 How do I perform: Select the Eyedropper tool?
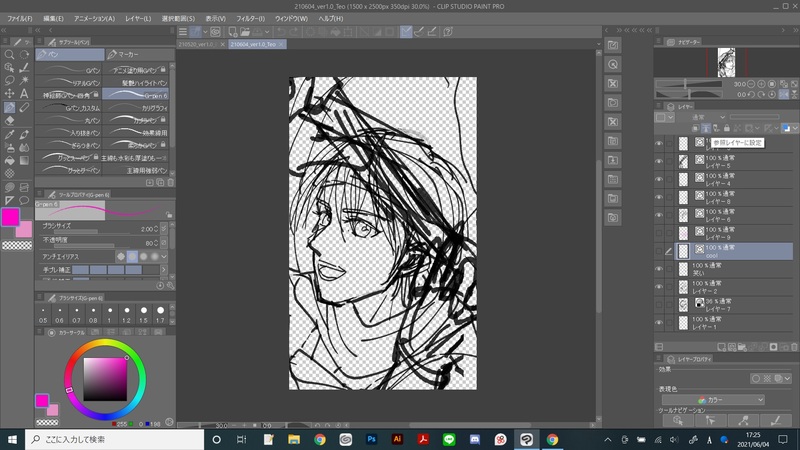tap(9, 134)
